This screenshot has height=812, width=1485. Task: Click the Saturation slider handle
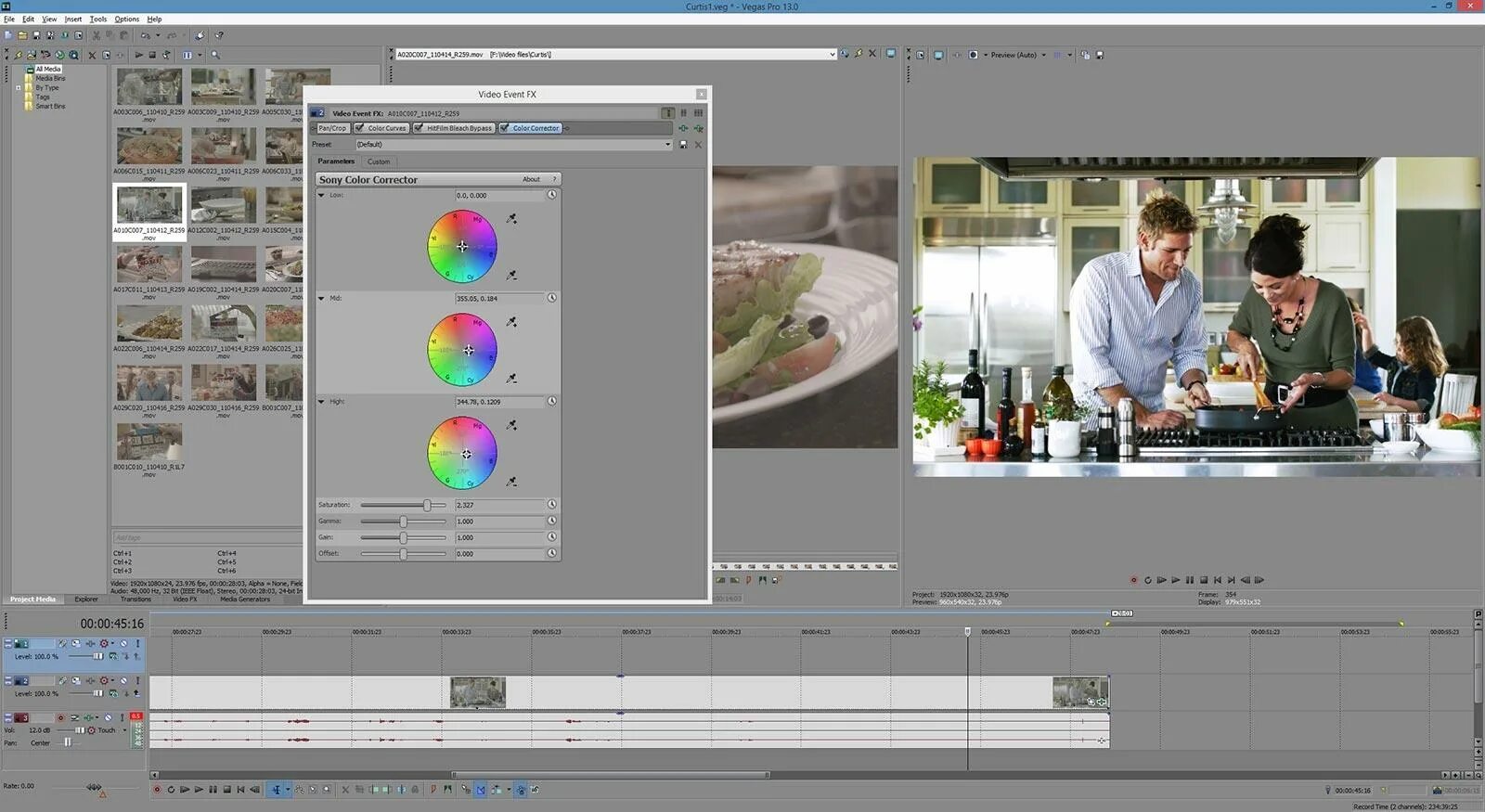[x=427, y=505]
